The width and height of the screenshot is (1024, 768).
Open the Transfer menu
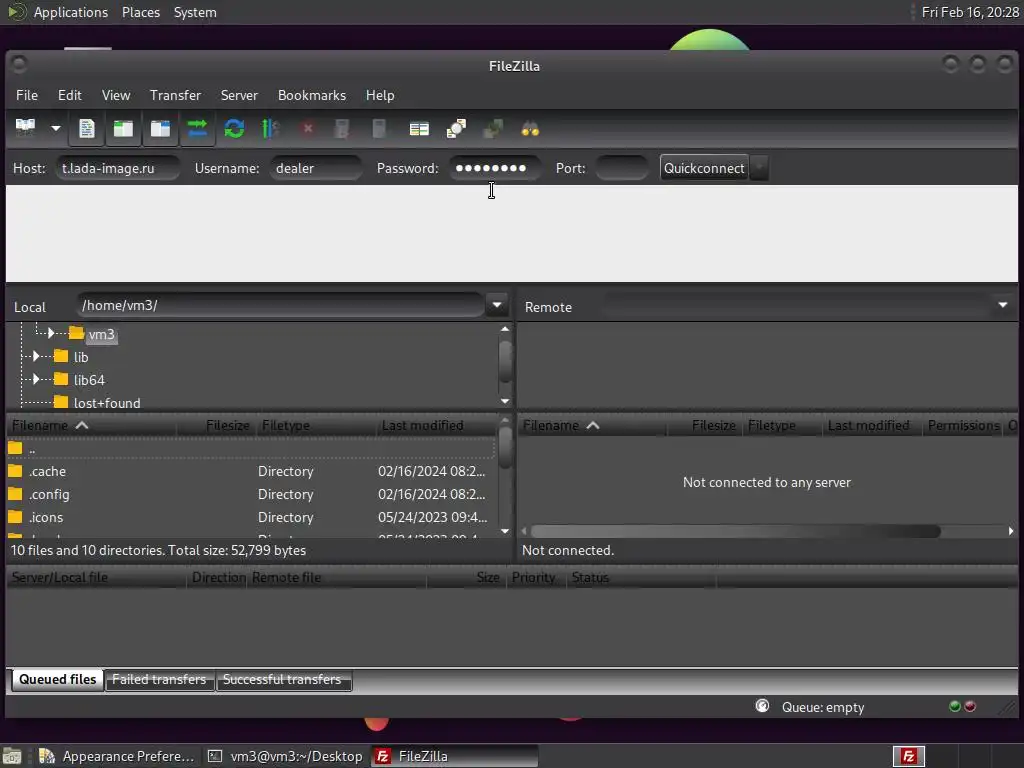click(175, 95)
